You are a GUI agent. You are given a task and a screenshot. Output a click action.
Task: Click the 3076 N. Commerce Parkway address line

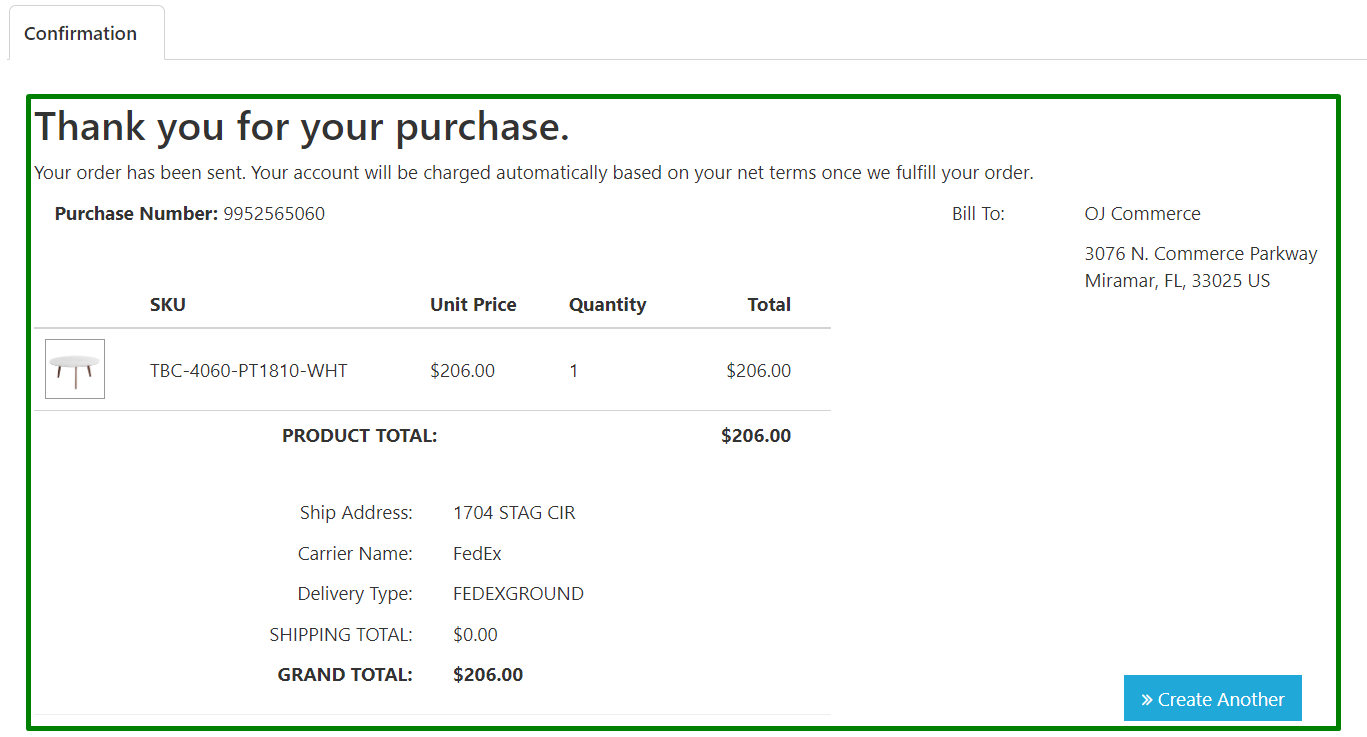click(1200, 254)
